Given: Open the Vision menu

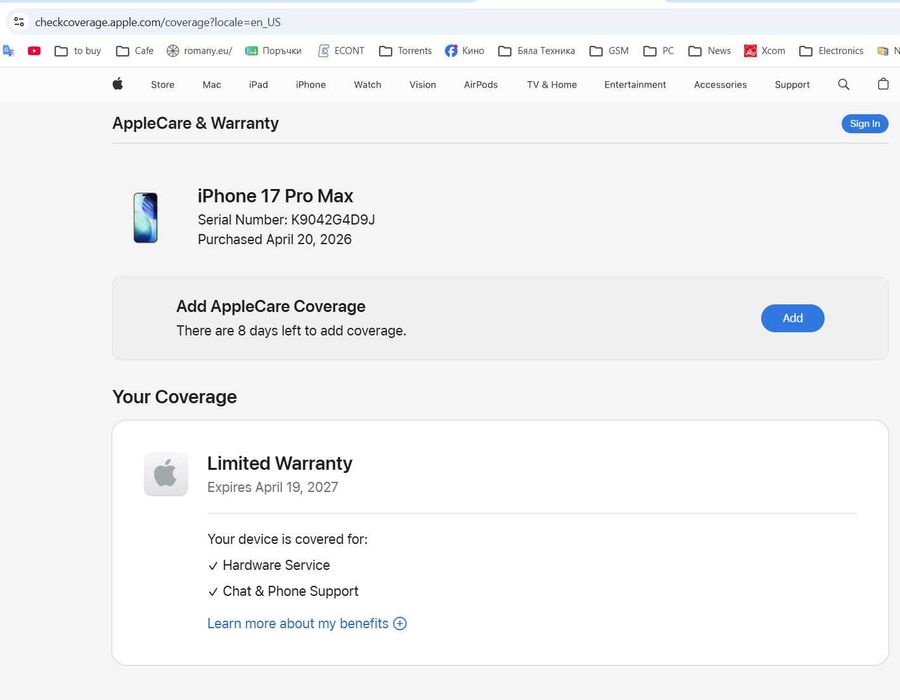Looking at the screenshot, I should click(422, 85).
